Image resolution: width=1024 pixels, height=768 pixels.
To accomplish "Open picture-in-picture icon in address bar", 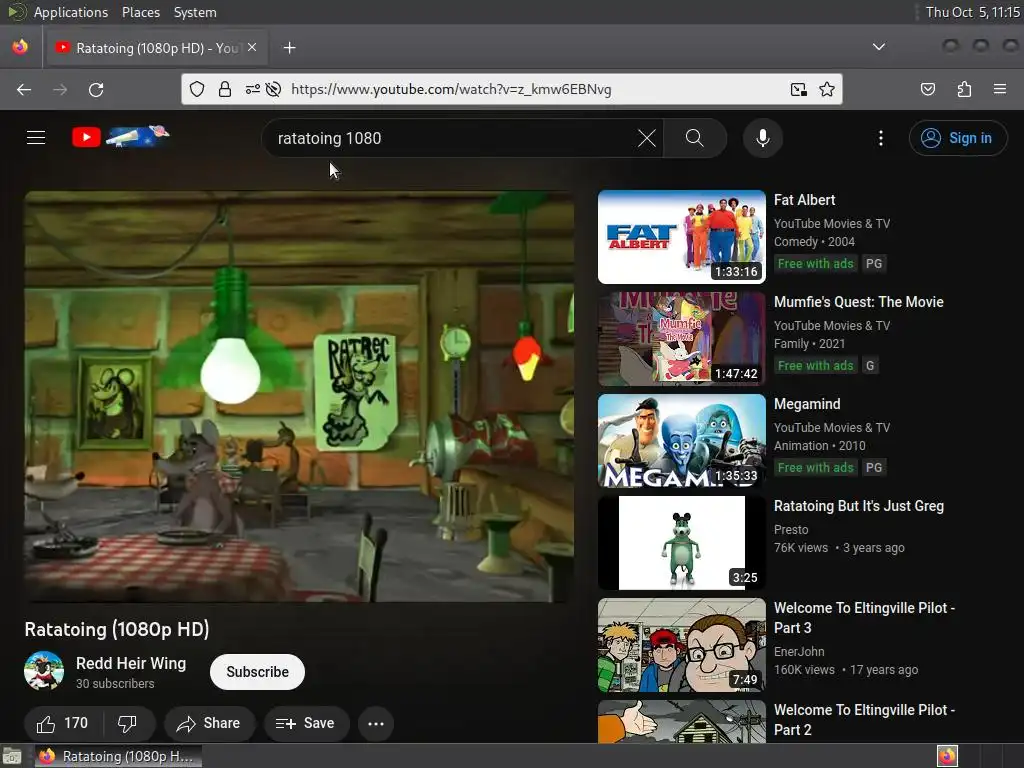I will pyautogui.click(x=799, y=89).
